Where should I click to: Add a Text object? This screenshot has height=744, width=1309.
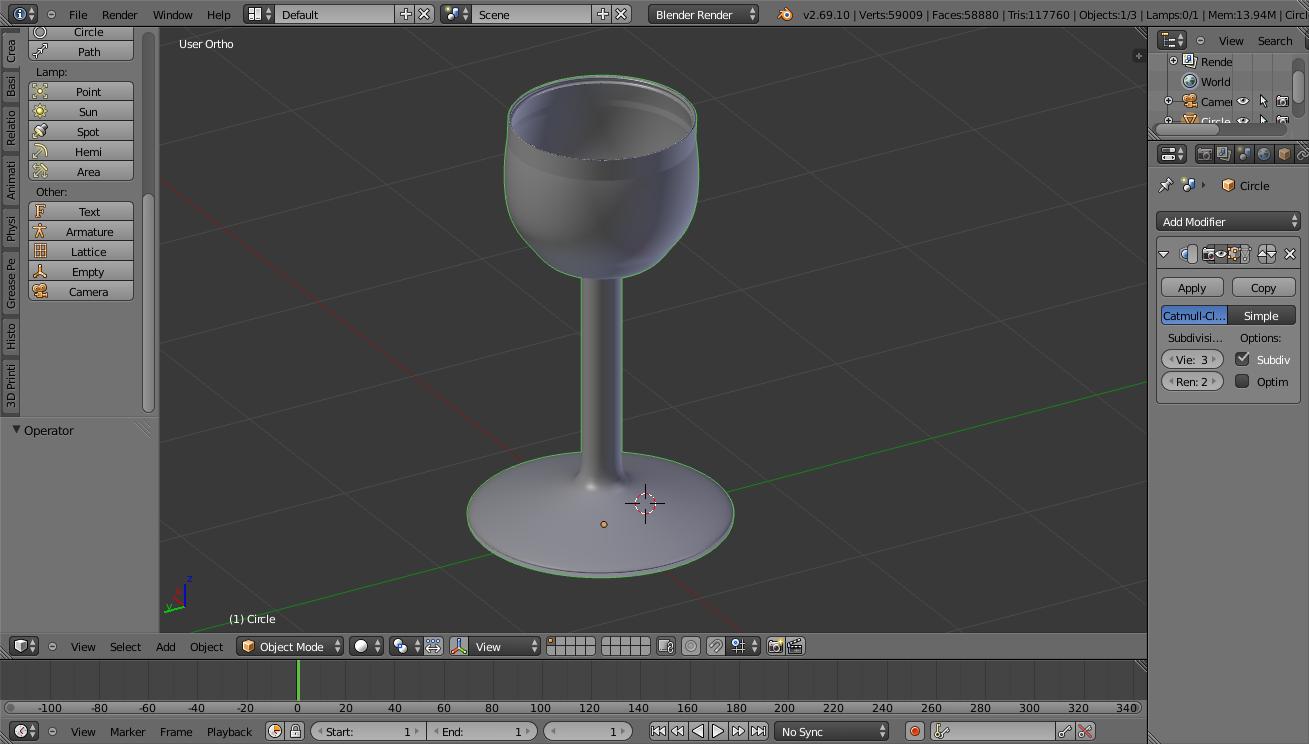coord(81,212)
